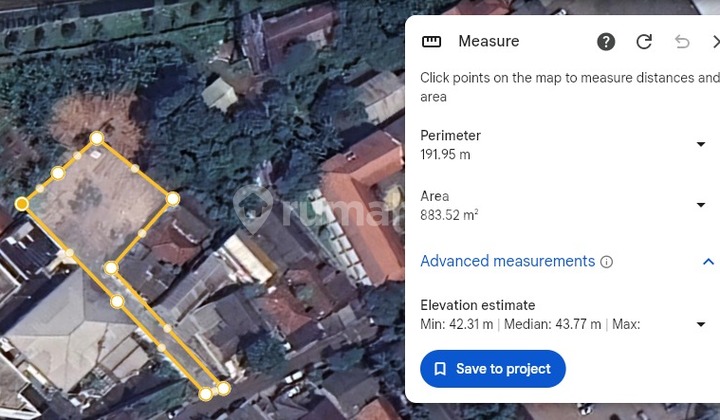Viewport: 720px width, 420px height.
Task: Click the Save to project button
Action: pyautogui.click(x=493, y=369)
